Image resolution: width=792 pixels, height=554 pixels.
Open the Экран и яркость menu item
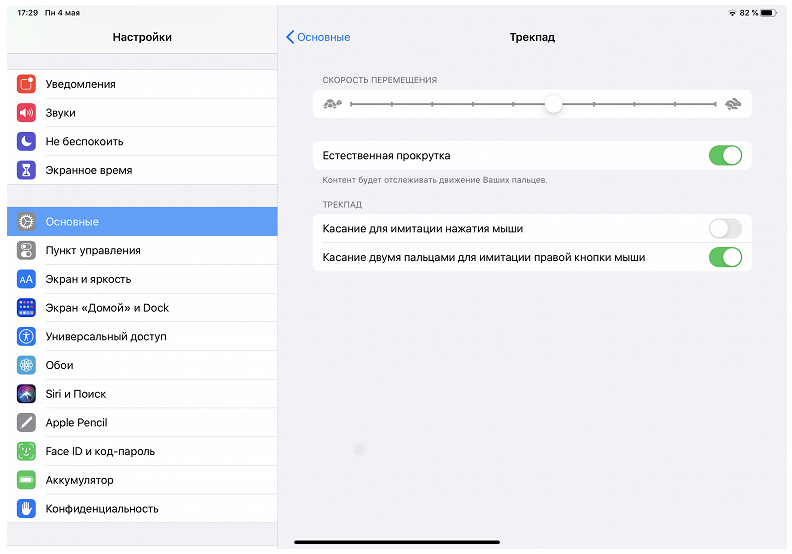[142, 279]
